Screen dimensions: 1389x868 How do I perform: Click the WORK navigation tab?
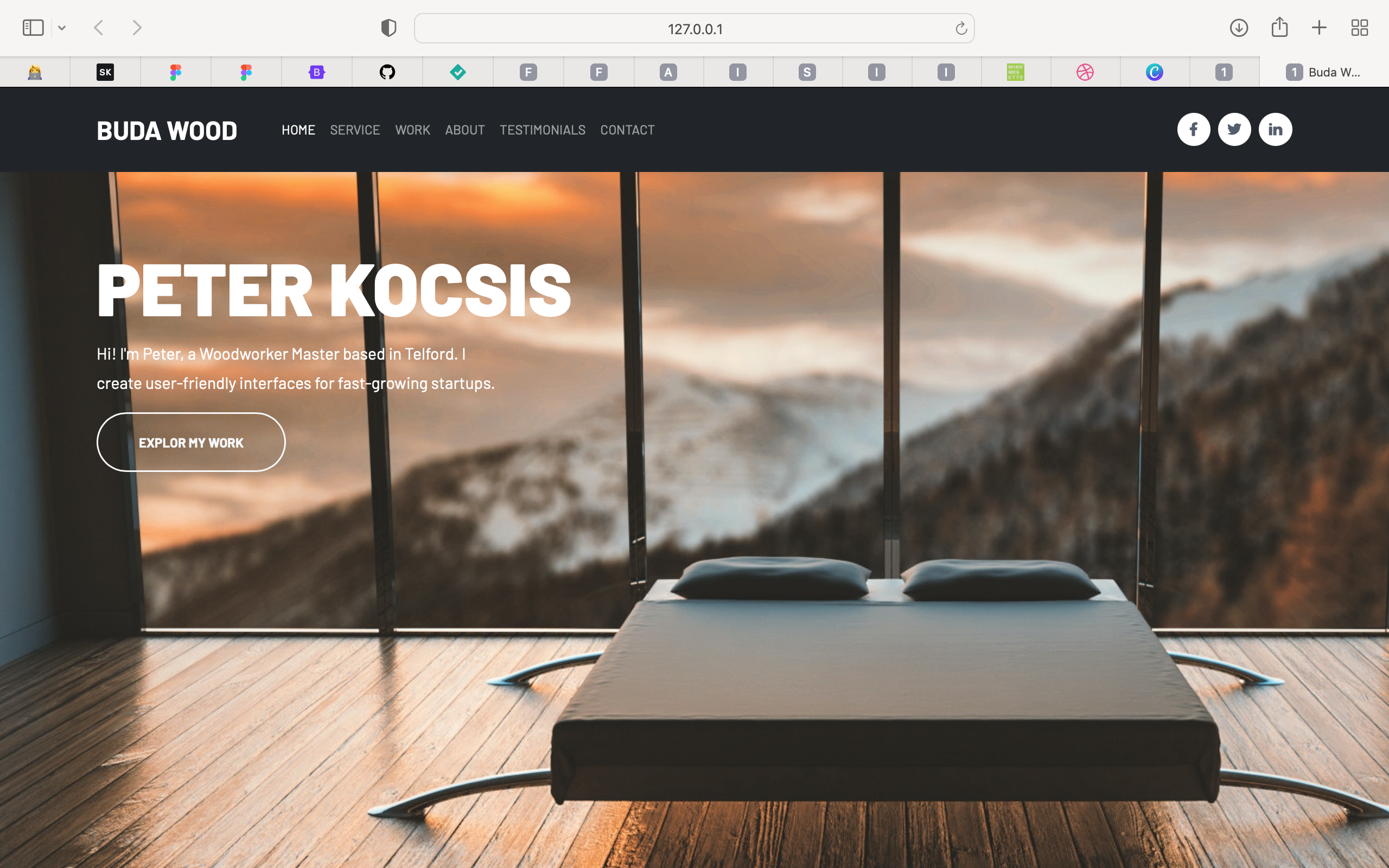412,130
